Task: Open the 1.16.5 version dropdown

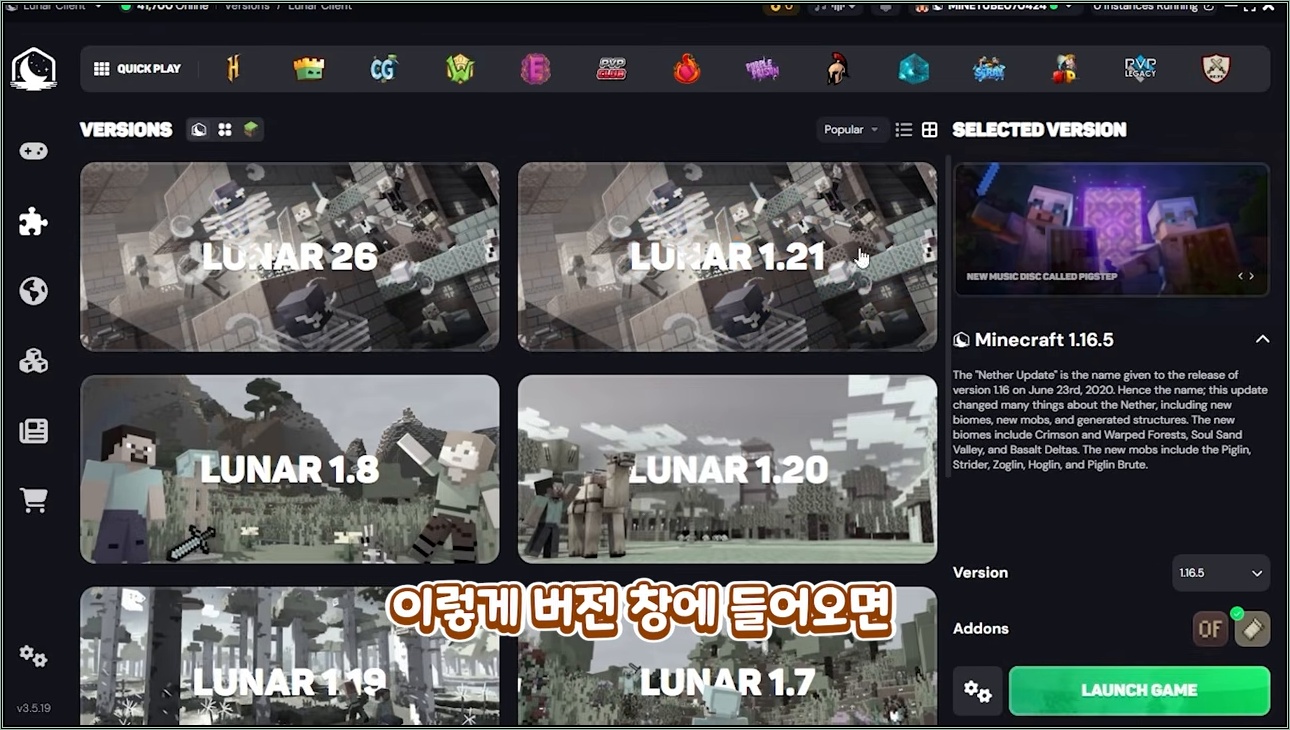Action: point(1221,573)
